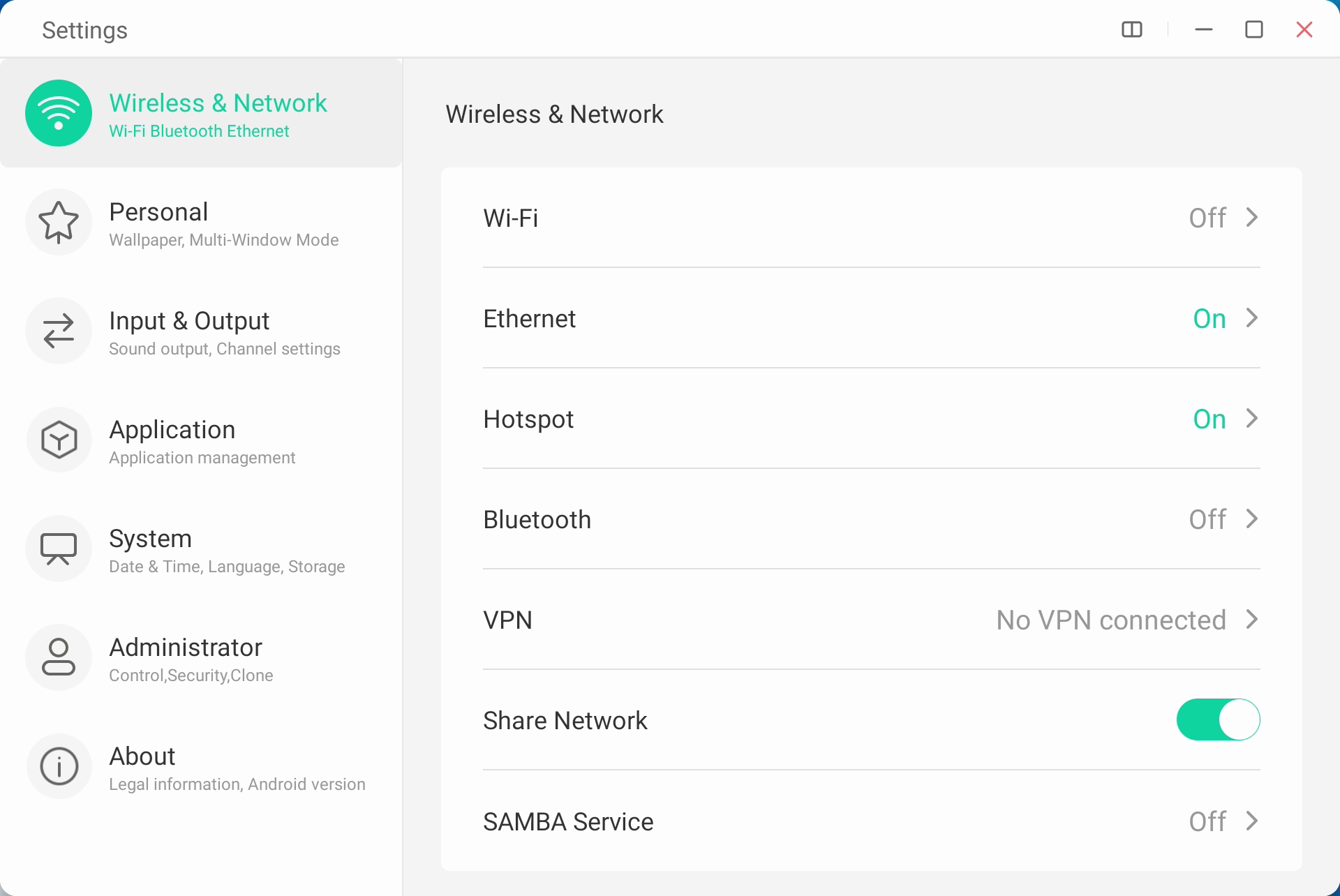Click the Administrator person icon
Image resolution: width=1340 pixels, height=896 pixels.
pyautogui.click(x=59, y=657)
